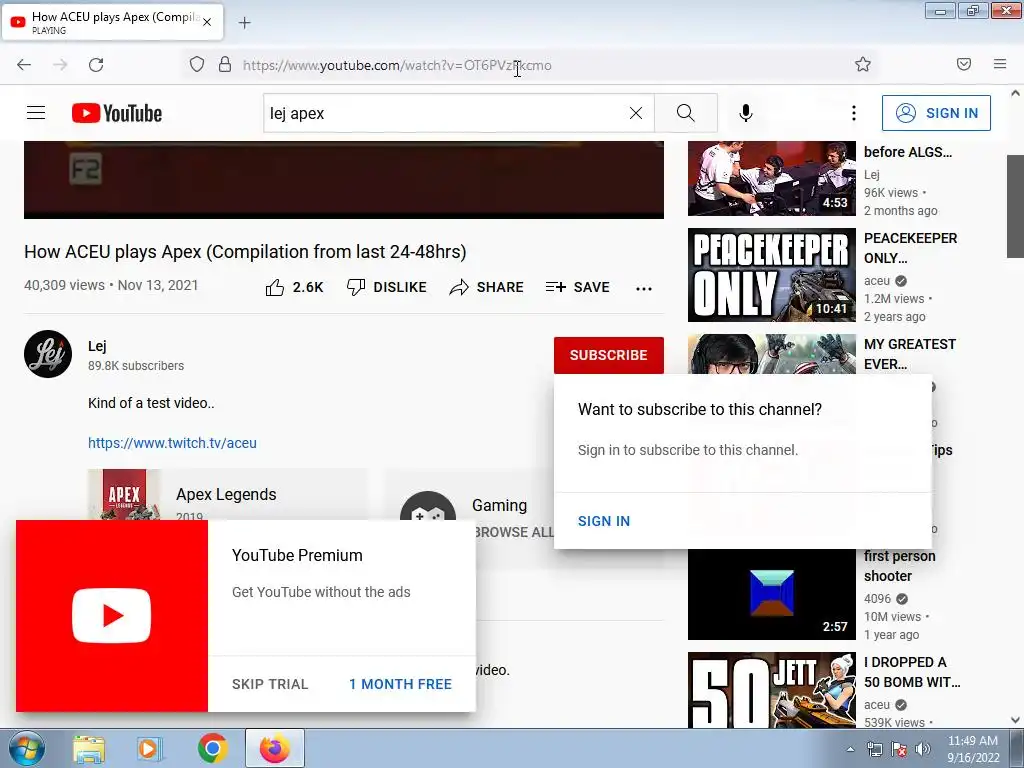Open the network tray icon
This screenshot has height=768, width=1024.
pos(874,749)
